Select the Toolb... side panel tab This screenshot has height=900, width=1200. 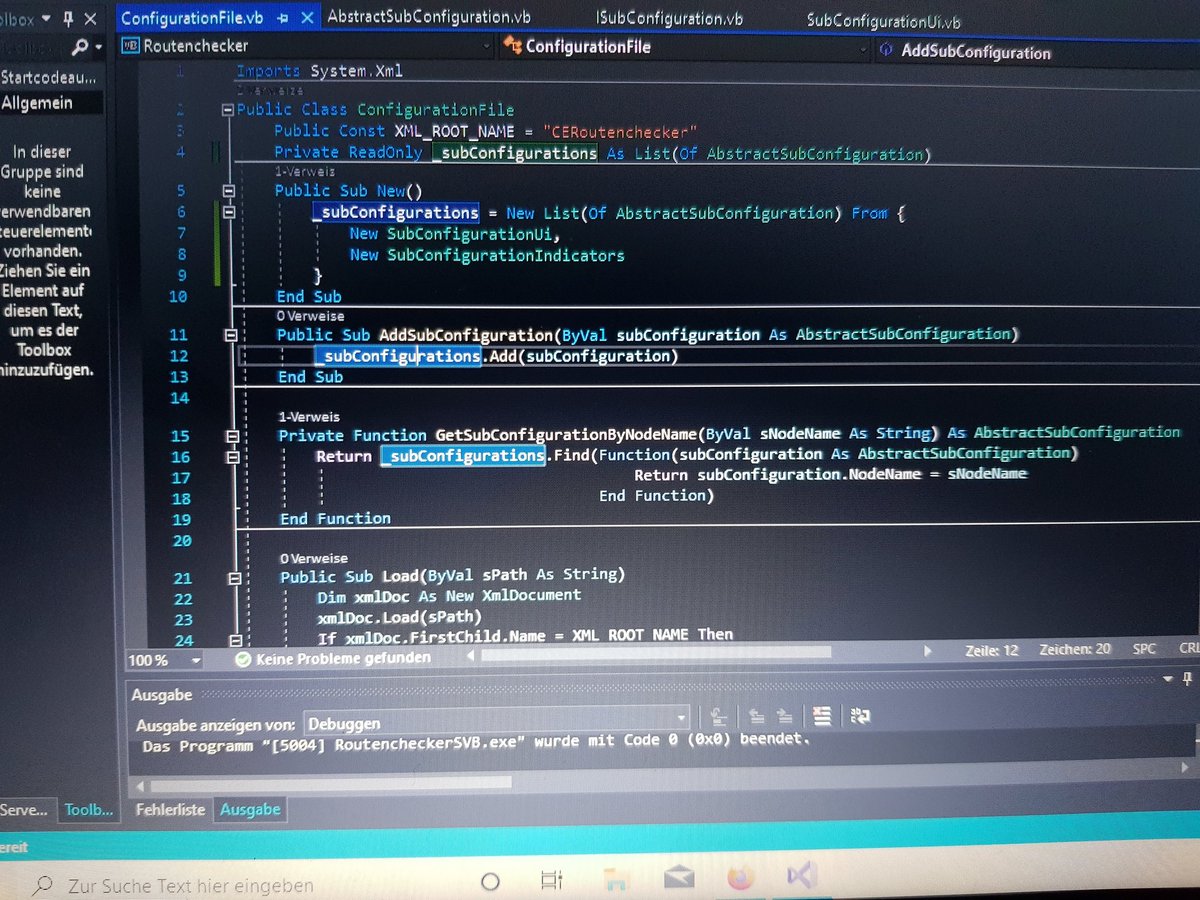point(89,810)
